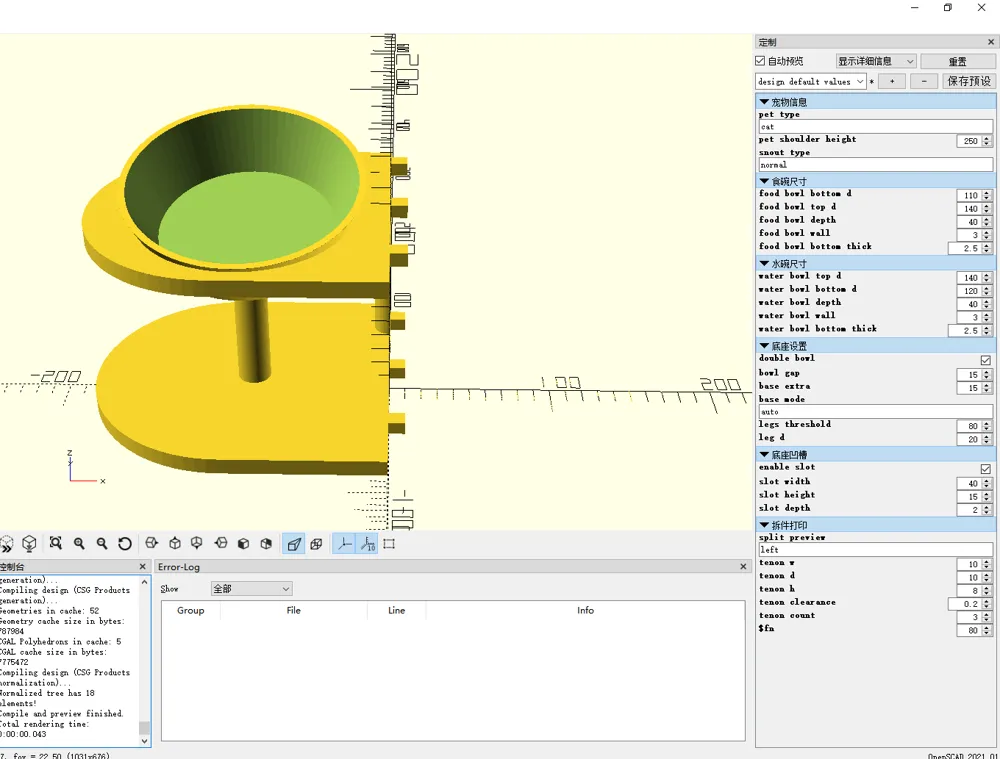Collapse the 水碗尺寸 section

764,263
